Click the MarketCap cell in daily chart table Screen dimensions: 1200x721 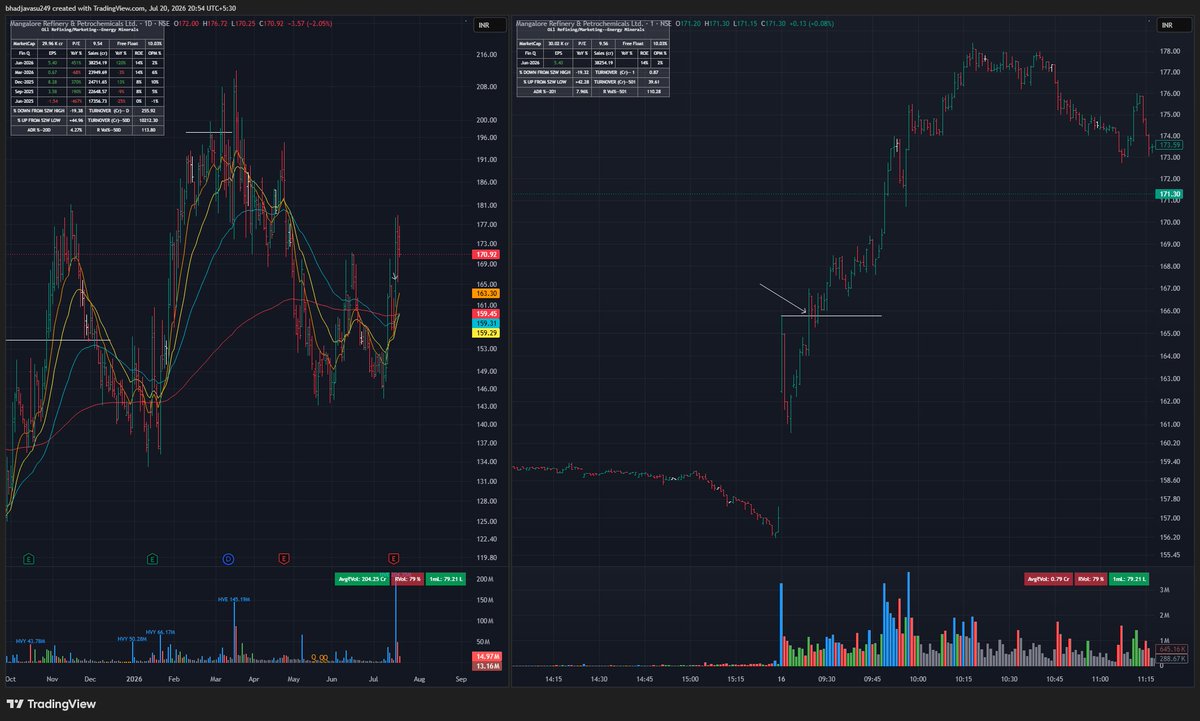point(22,43)
